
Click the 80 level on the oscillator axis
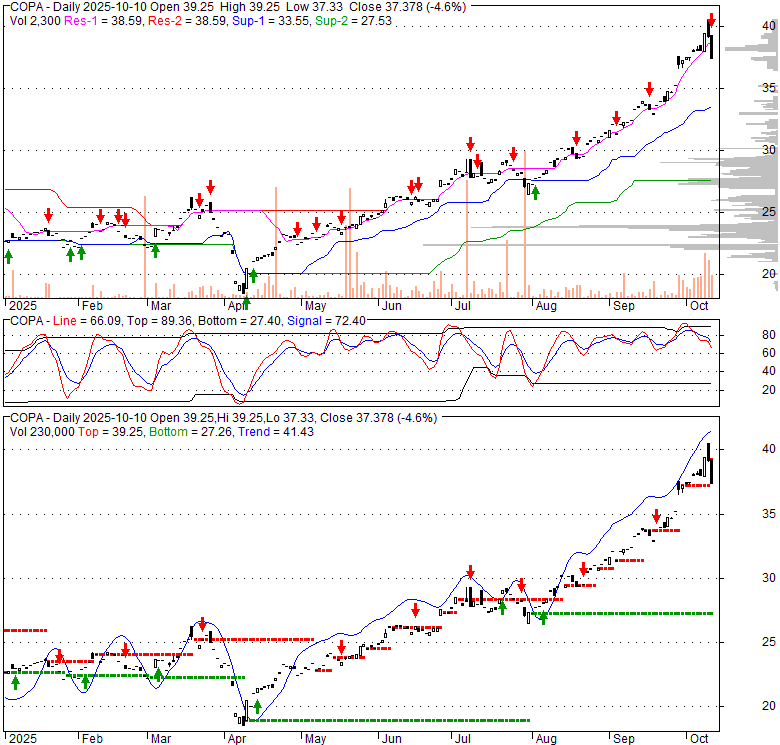coord(742,334)
